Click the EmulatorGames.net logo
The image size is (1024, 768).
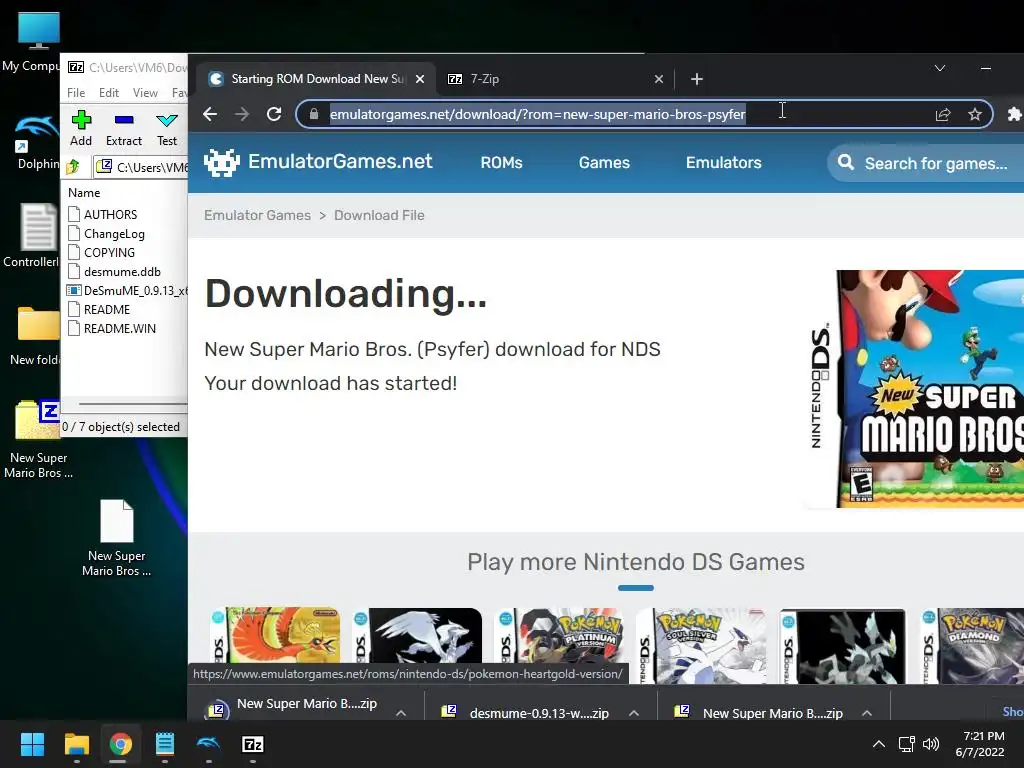(x=318, y=162)
